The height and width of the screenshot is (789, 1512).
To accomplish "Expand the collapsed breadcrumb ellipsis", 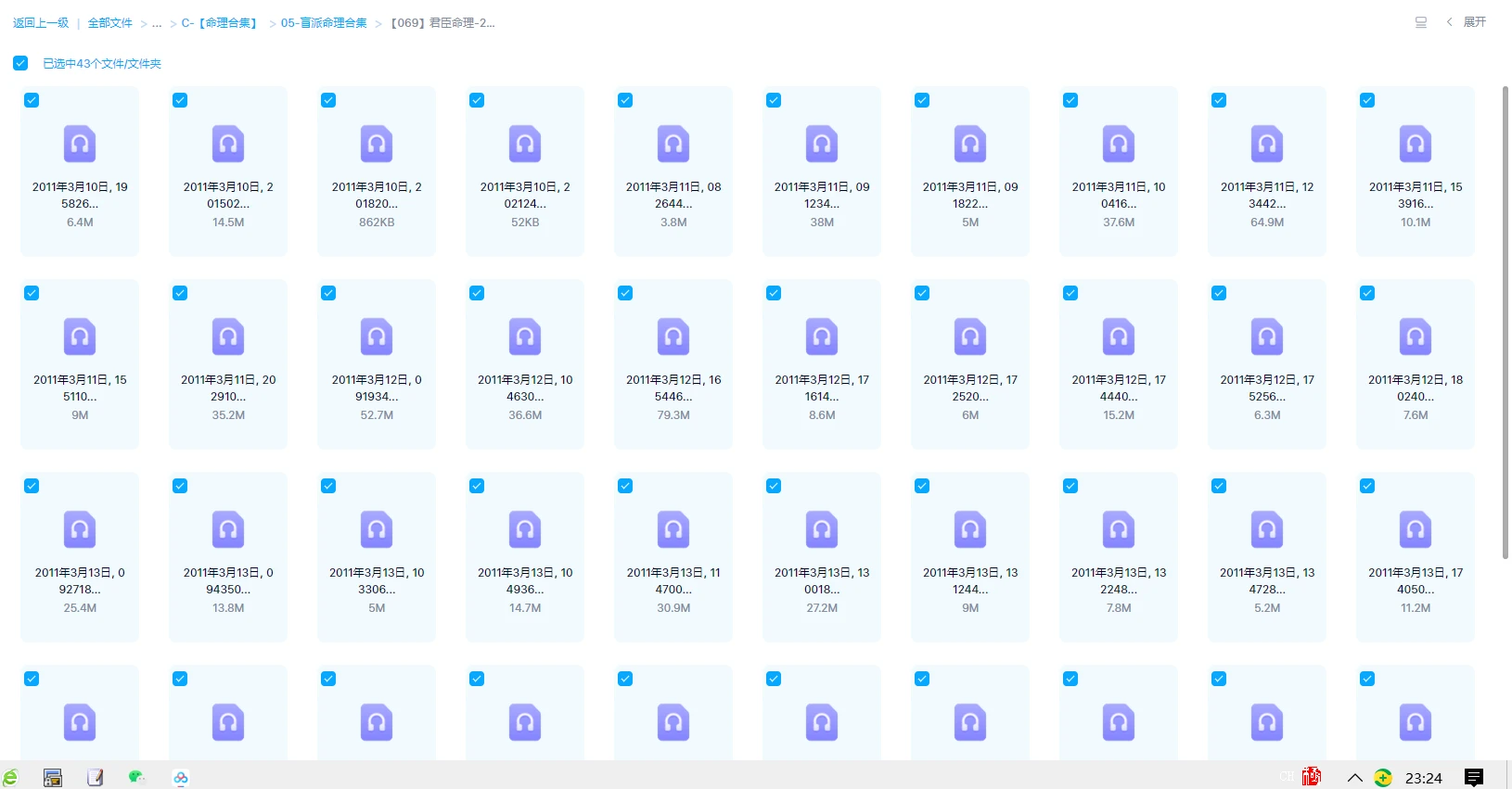I will click(x=157, y=23).
